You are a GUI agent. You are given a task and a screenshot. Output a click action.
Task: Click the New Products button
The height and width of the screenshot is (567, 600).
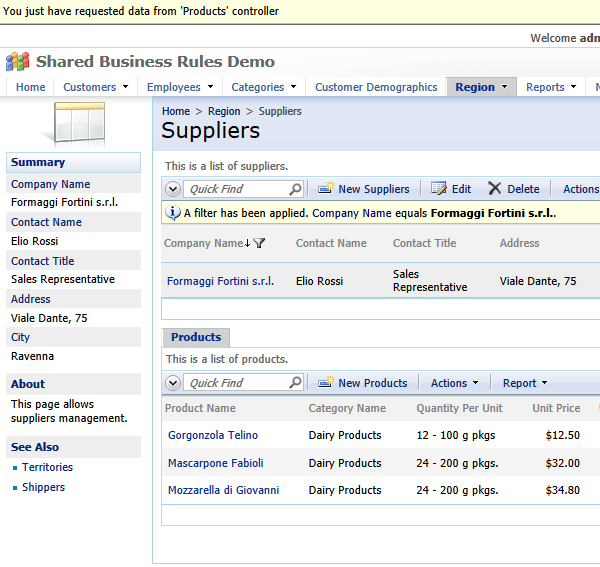pyautogui.click(x=363, y=383)
